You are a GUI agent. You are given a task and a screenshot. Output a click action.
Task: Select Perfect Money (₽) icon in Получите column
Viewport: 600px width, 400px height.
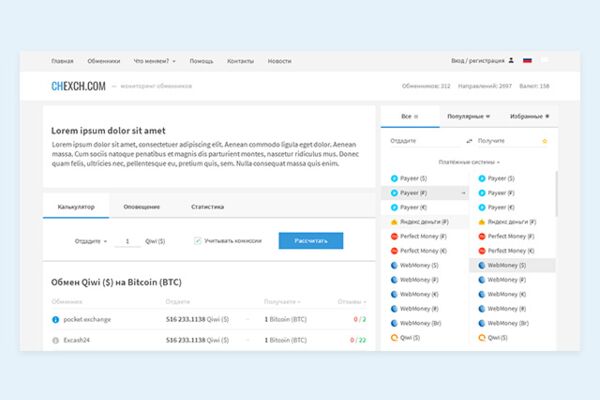tap(482, 237)
